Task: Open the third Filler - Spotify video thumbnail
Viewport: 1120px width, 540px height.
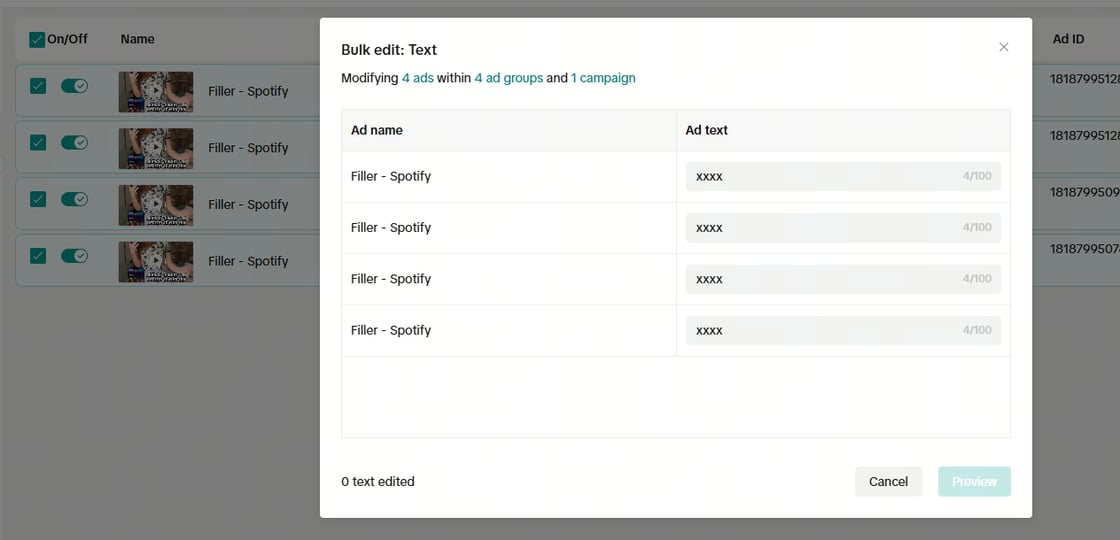Action: 156,205
